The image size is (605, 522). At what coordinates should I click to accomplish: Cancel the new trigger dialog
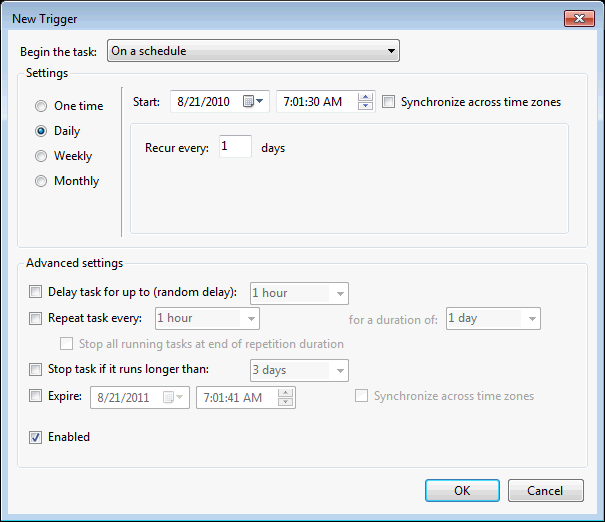point(545,491)
